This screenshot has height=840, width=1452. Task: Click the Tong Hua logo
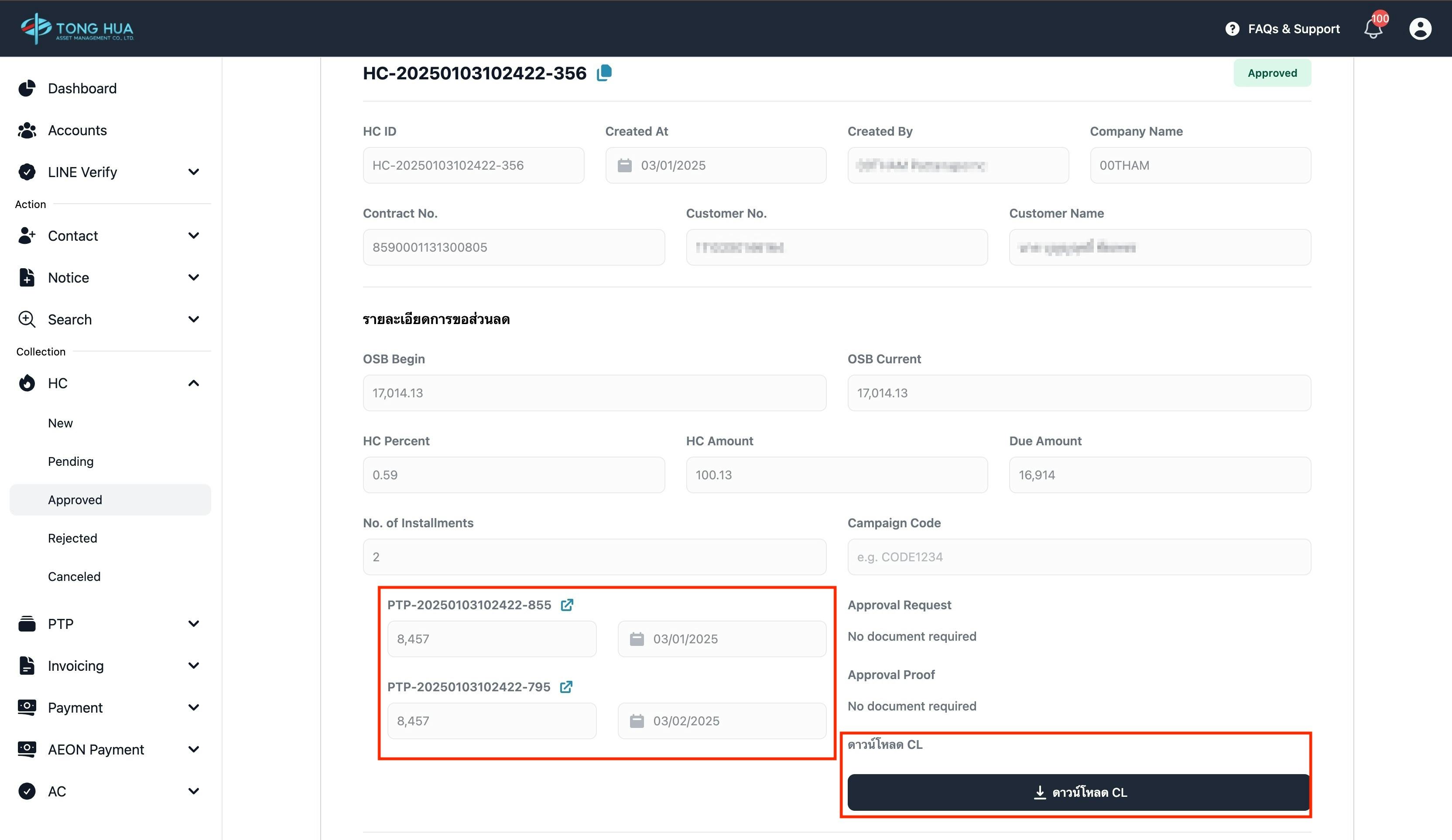pyautogui.click(x=77, y=28)
